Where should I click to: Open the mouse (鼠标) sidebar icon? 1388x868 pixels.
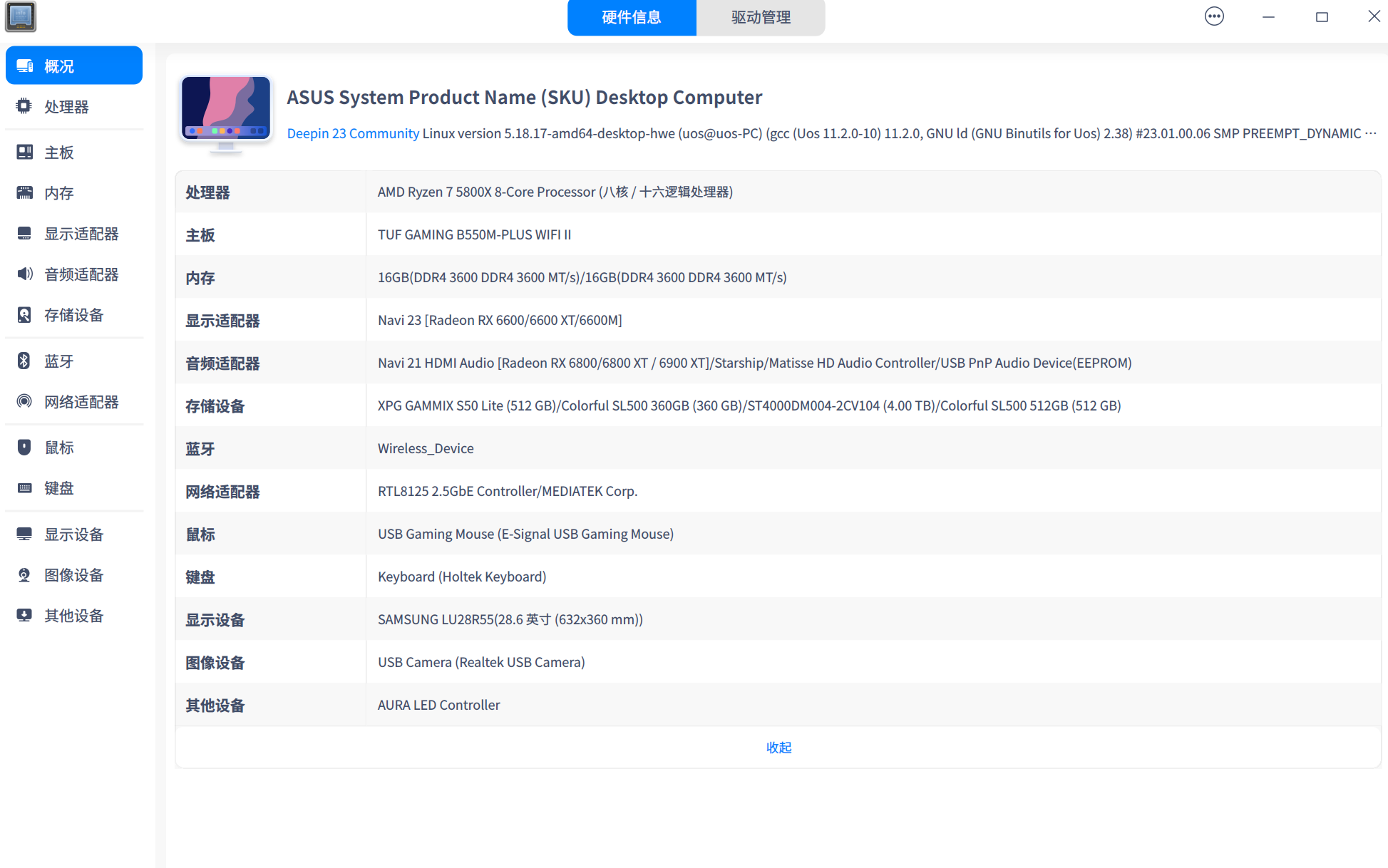click(24, 447)
